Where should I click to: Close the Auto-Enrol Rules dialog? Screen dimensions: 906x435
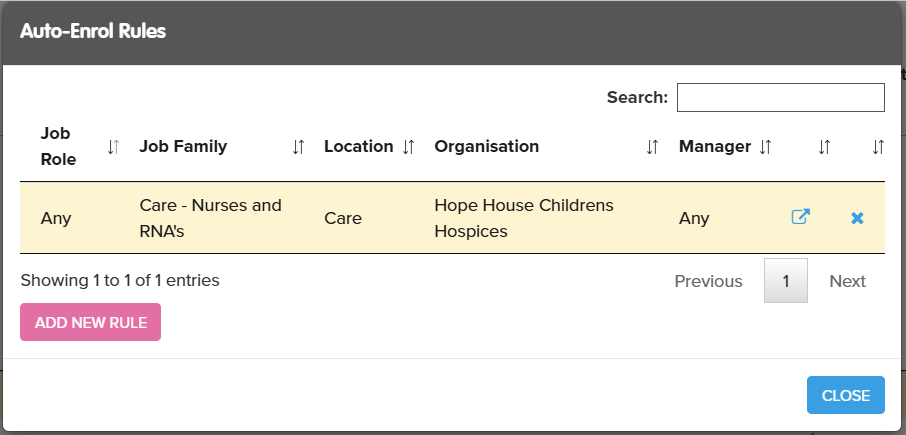[845, 395]
